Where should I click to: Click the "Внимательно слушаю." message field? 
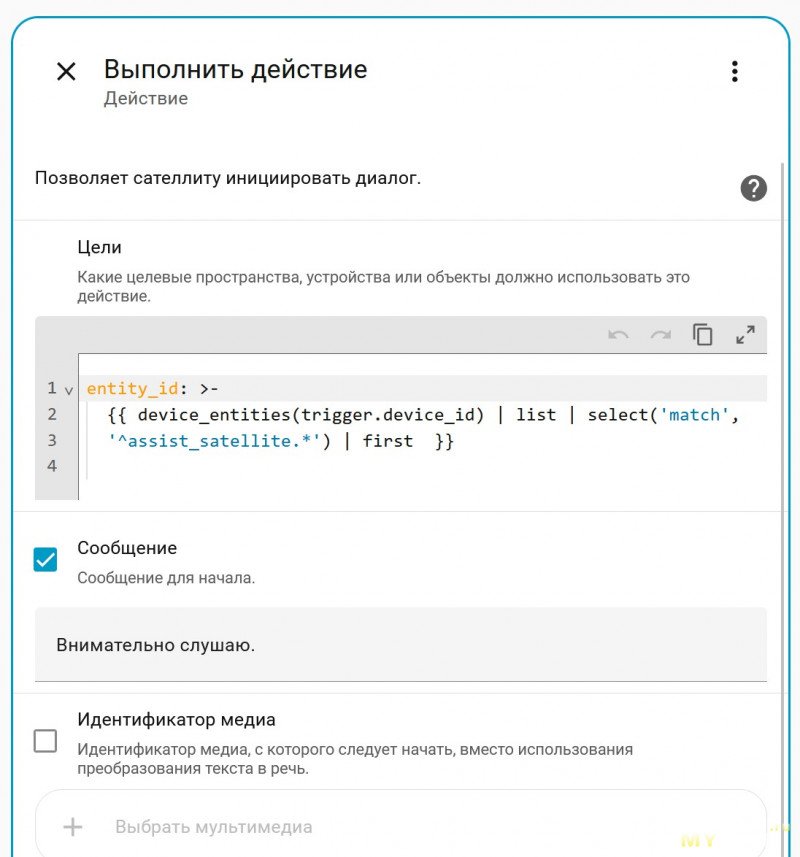(400, 645)
